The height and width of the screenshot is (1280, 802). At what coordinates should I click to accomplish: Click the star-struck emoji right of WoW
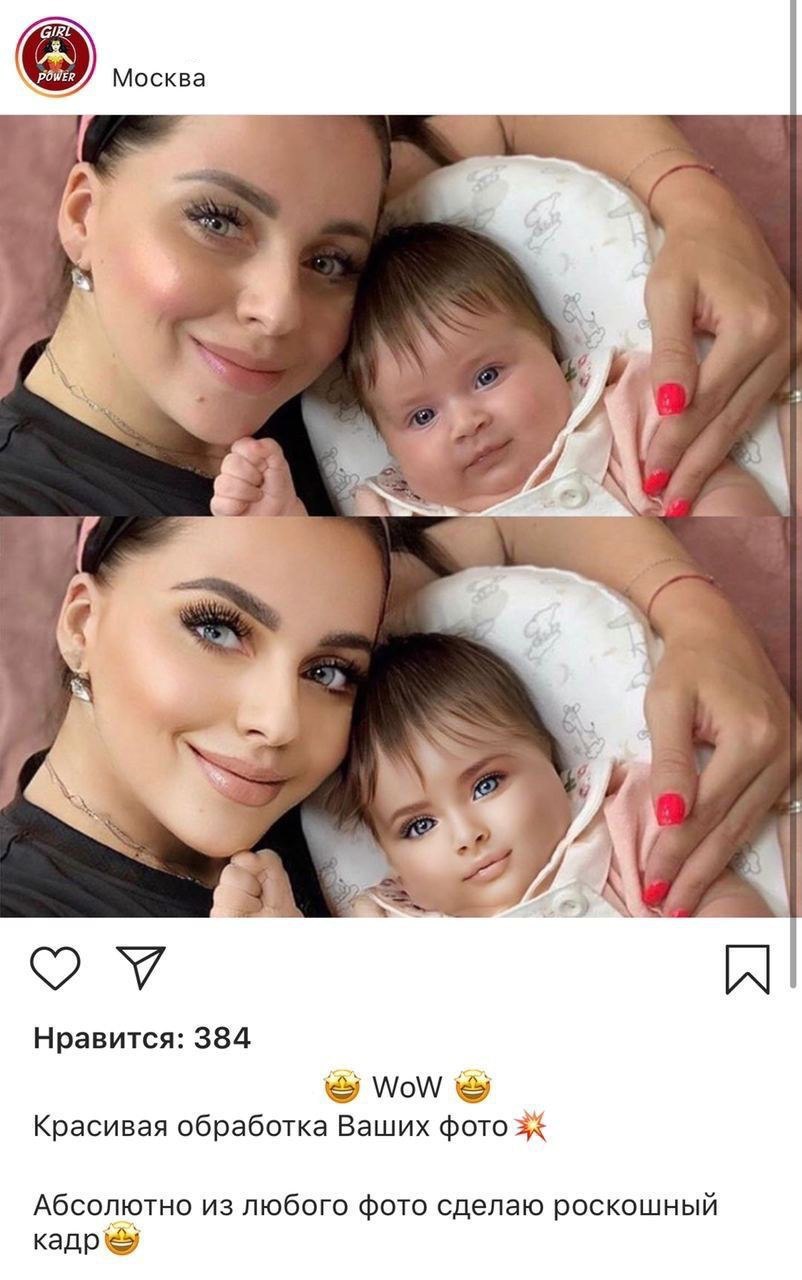473,1086
